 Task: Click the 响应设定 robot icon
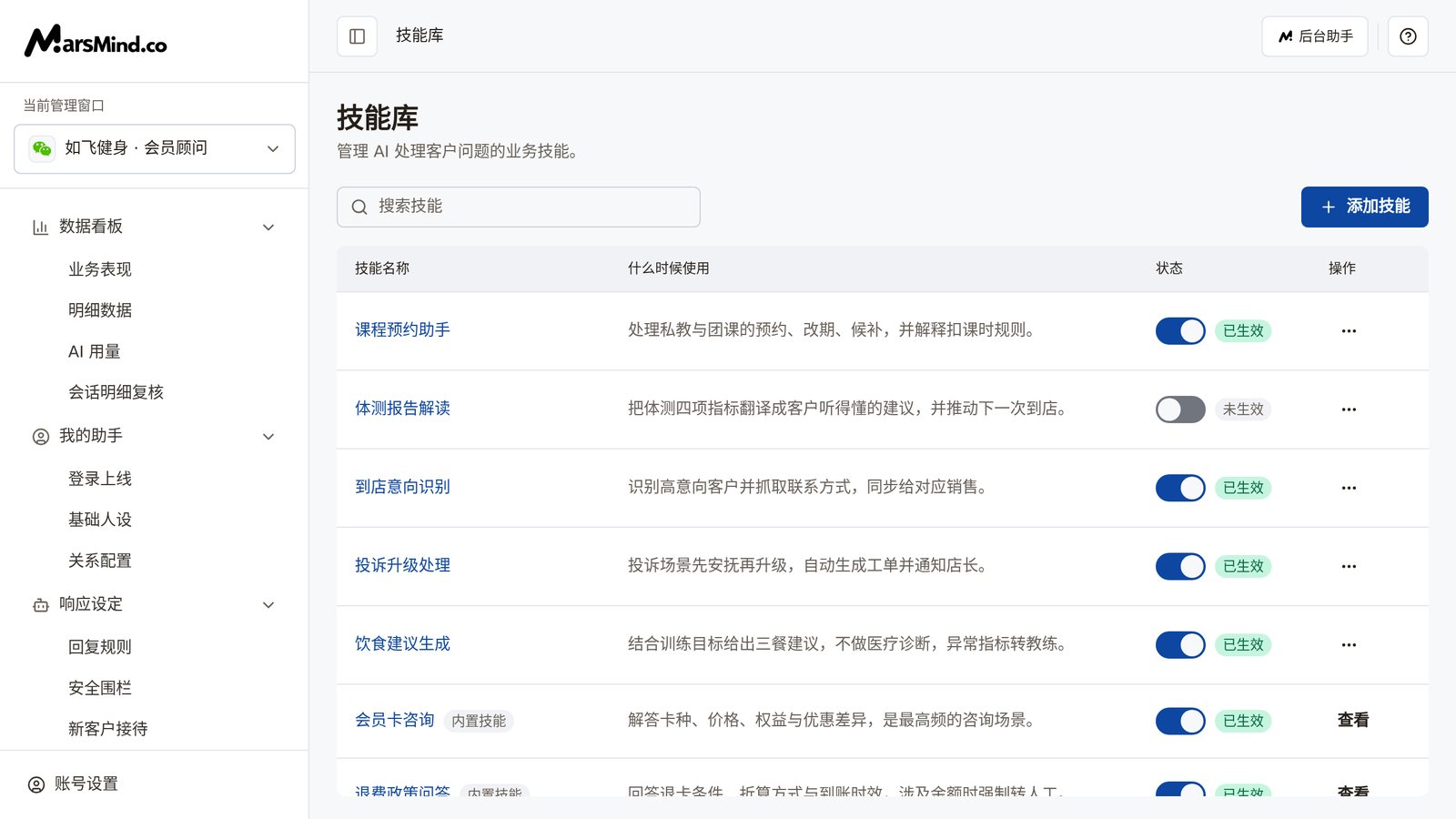[41, 605]
